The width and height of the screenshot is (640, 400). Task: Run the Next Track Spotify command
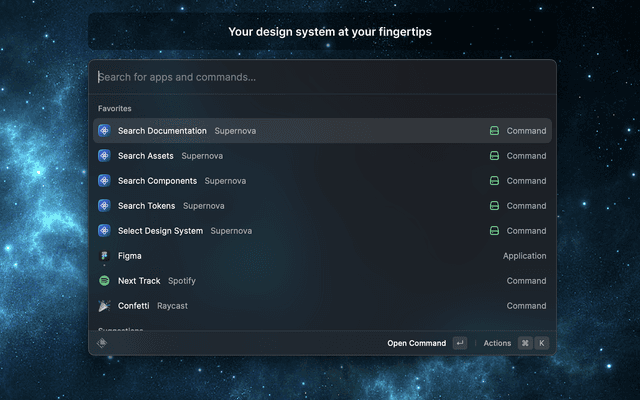(139, 281)
